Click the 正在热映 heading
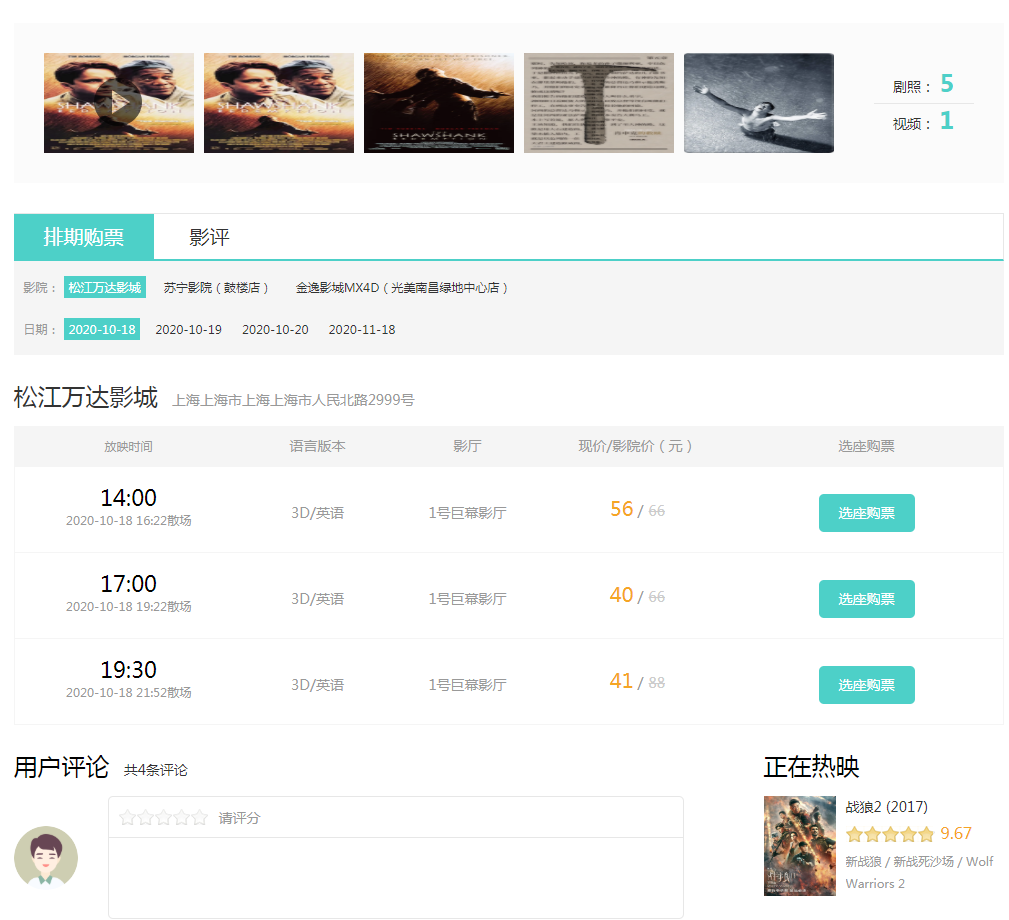Screen dimensions: 1009x920 pos(811,767)
